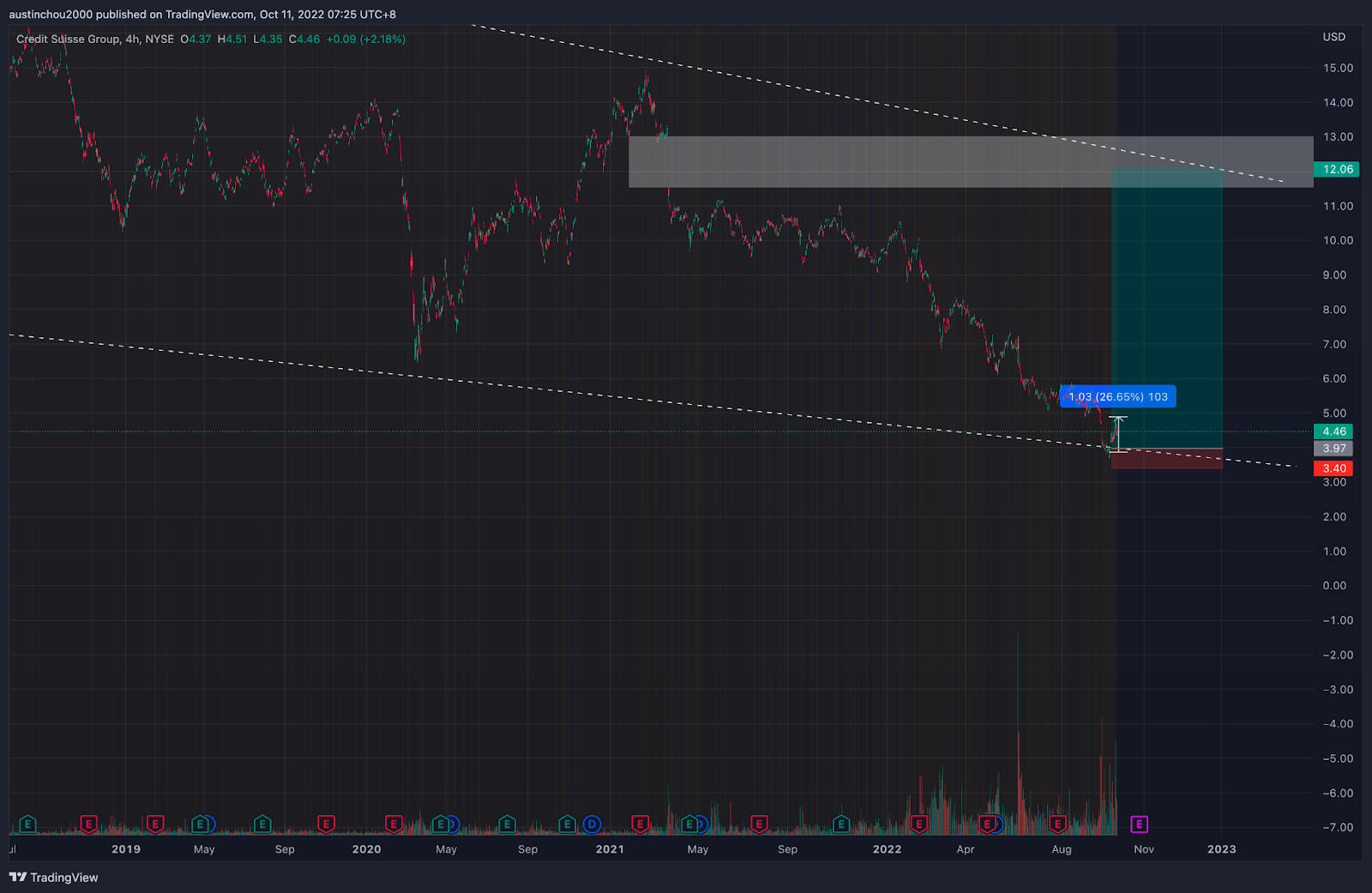Click the Credit Suisse Group symbol title

coord(69,39)
